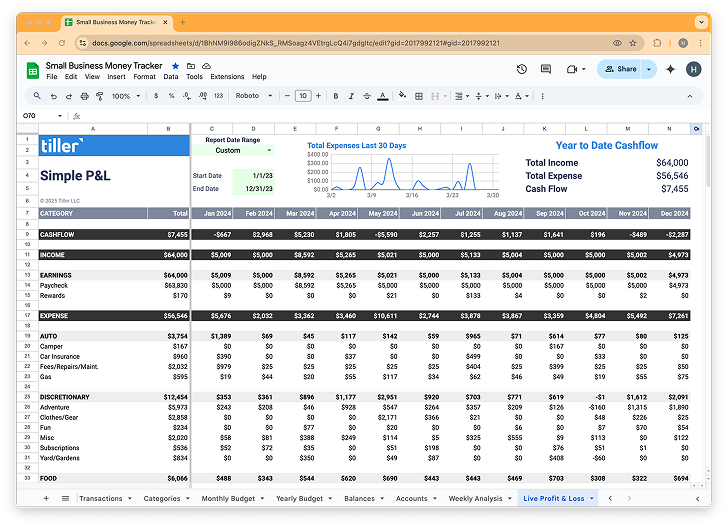This screenshot has height=527, width=728.
Task: Switch to the Categories sheet tab
Action: click(162, 498)
